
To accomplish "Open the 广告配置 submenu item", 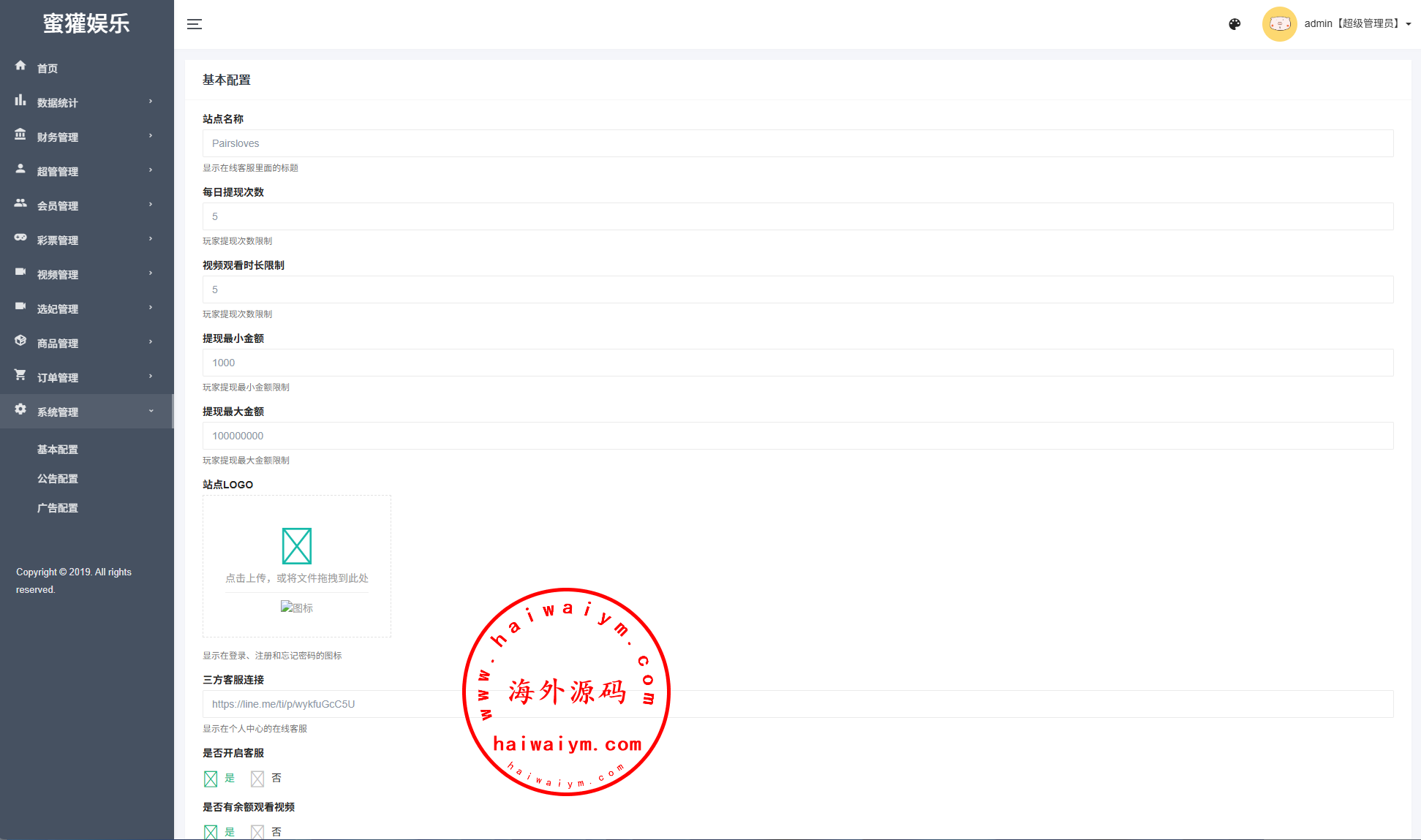I will point(58,508).
